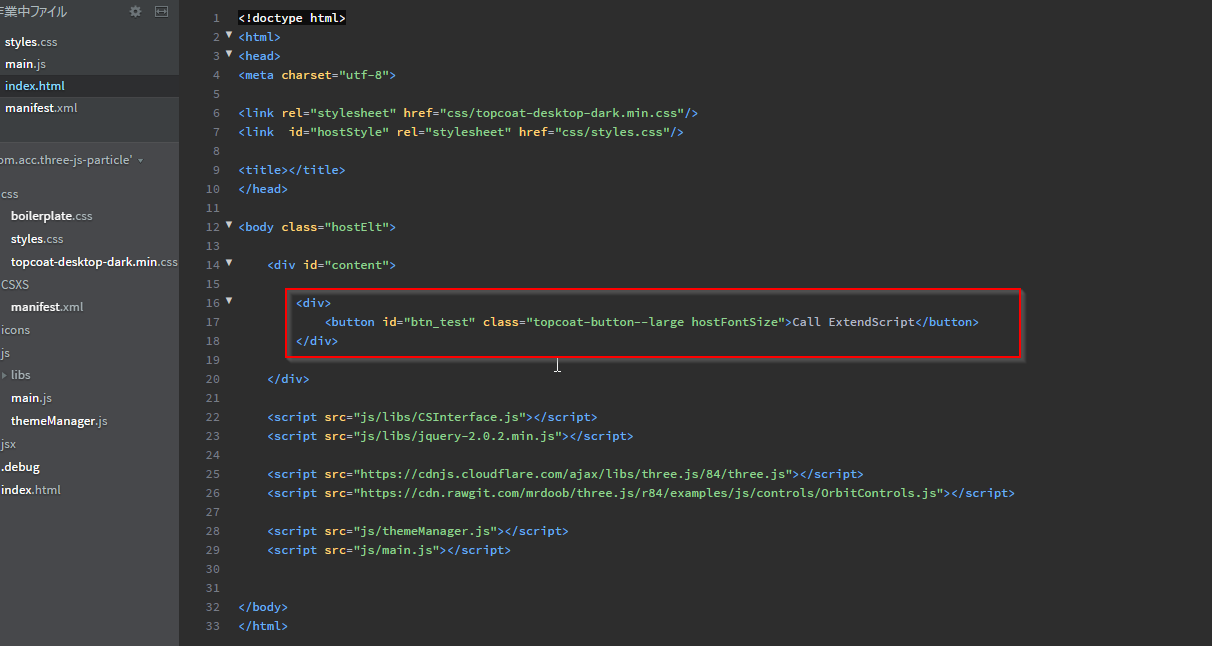Screen dimensions: 1212x646
Task: Select the icons folder in project tree
Action: [x=15, y=330]
